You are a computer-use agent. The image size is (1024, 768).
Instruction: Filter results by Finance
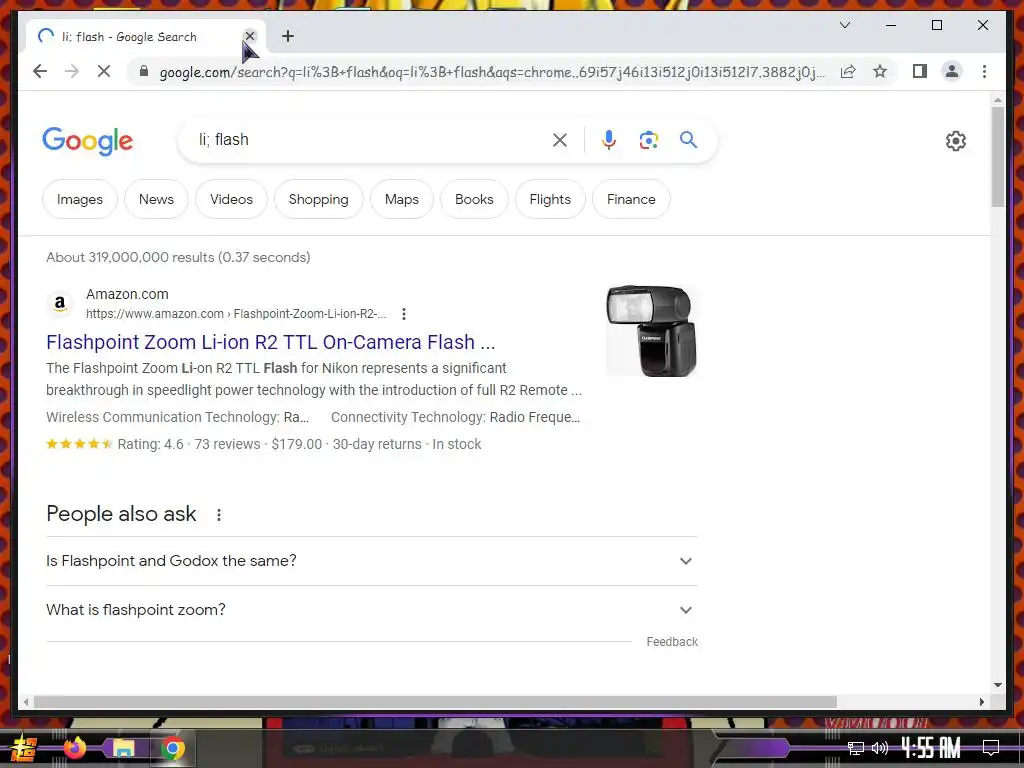(x=631, y=199)
